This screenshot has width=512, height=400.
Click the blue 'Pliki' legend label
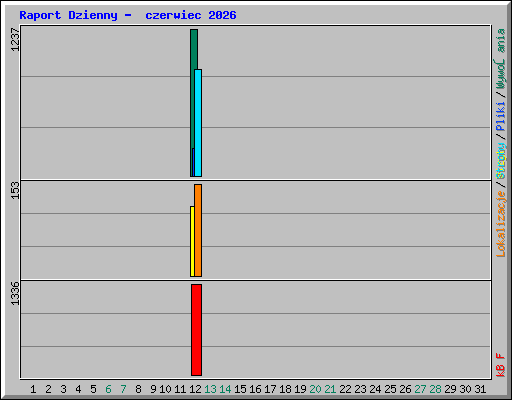pos(501,116)
